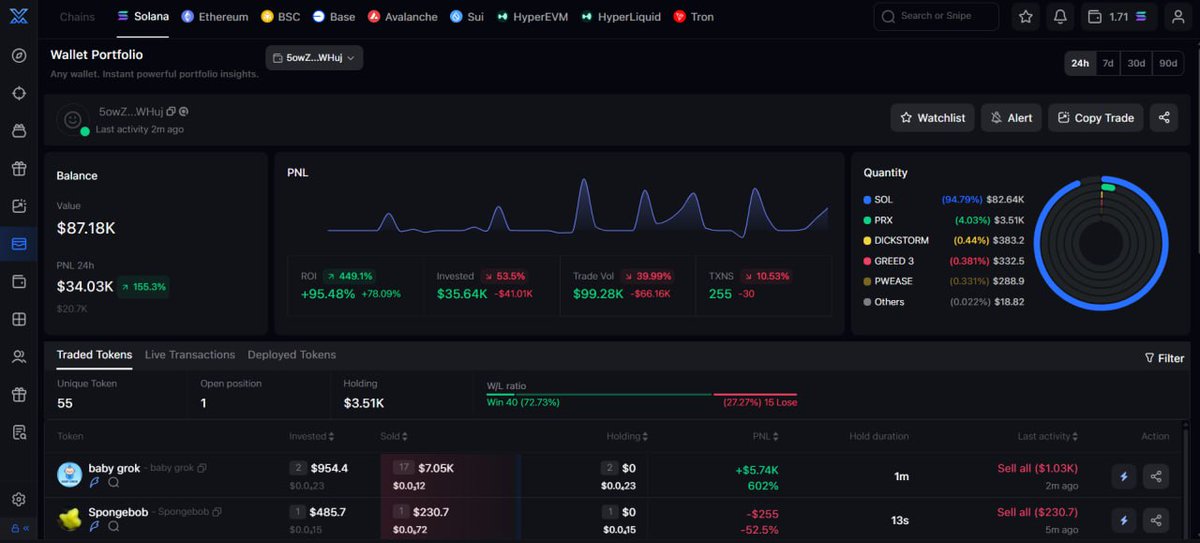Click the app logo at top left
The width and height of the screenshot is (1200, 543).
coord(19,16)
